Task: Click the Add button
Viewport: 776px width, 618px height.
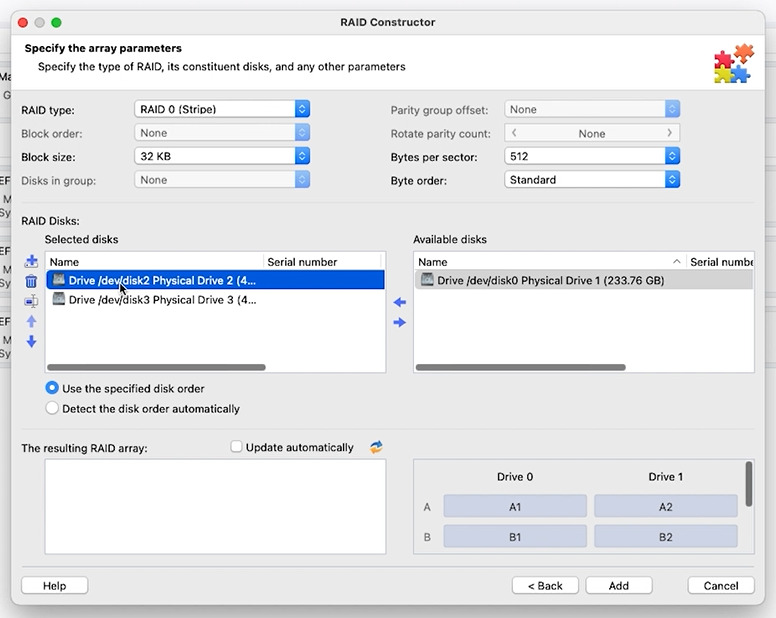Action: pos(619,585)
